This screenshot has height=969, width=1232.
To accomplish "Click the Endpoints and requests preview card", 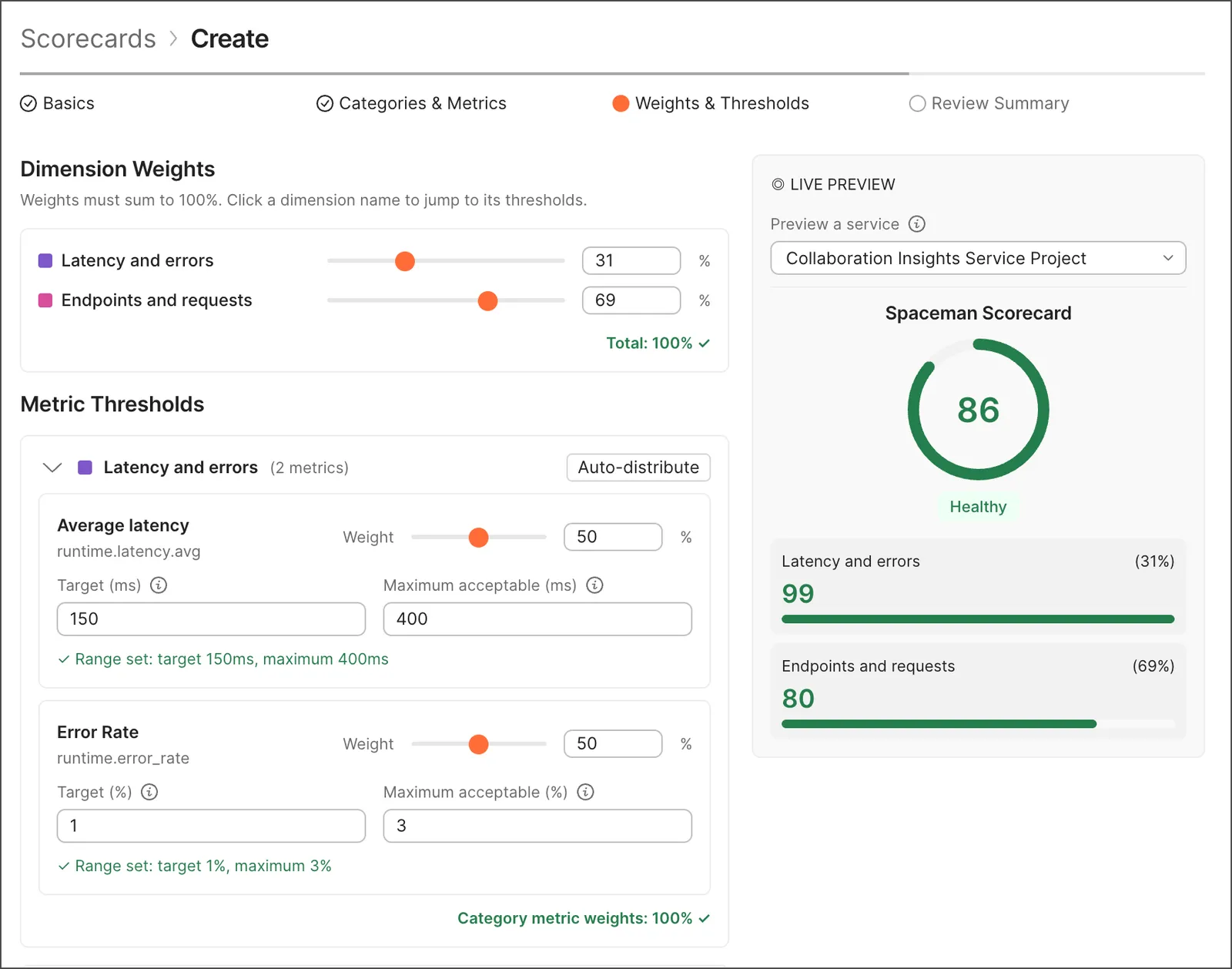I will click(x=978, y=691).
